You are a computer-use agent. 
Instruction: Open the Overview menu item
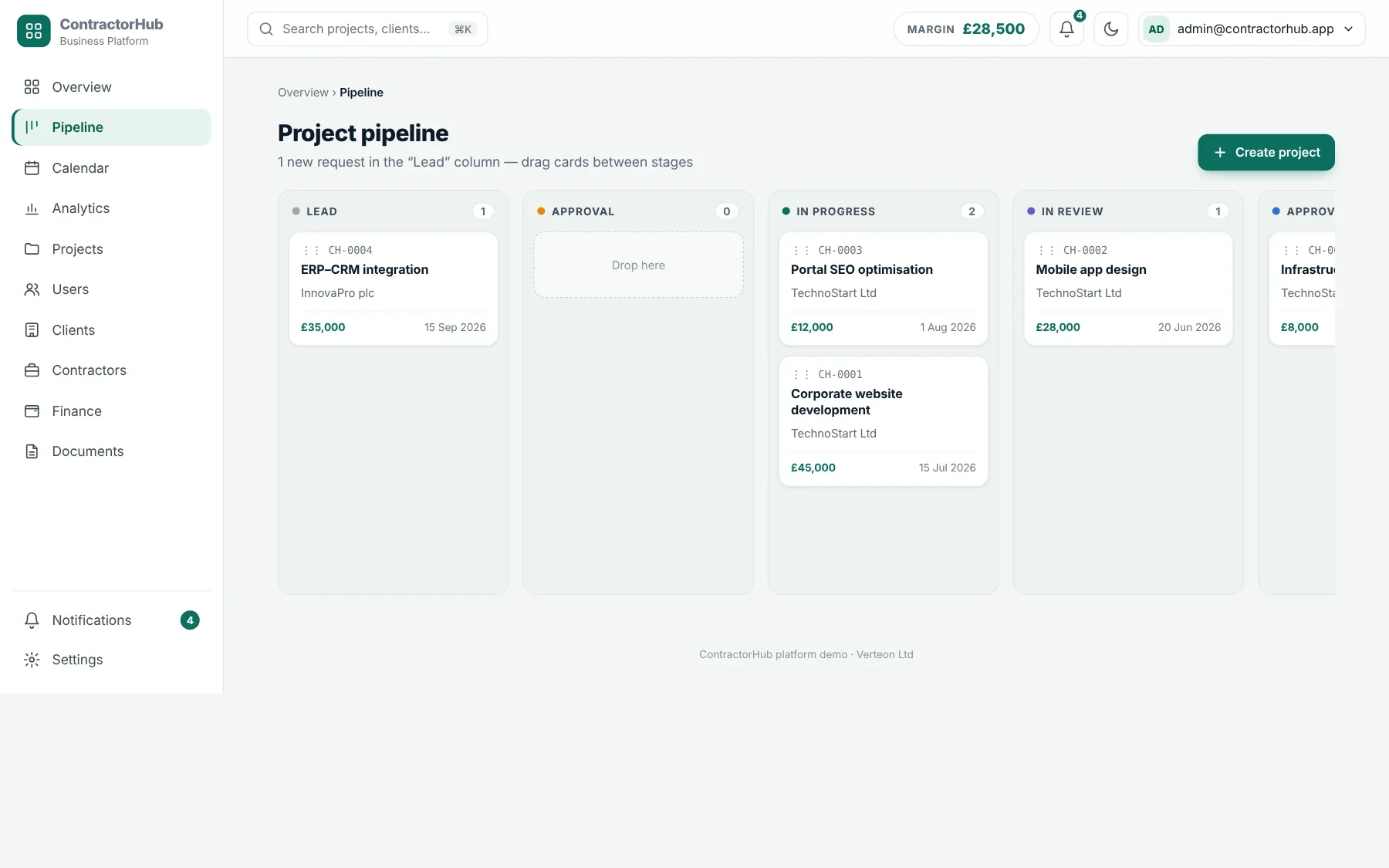coord(112,87)
